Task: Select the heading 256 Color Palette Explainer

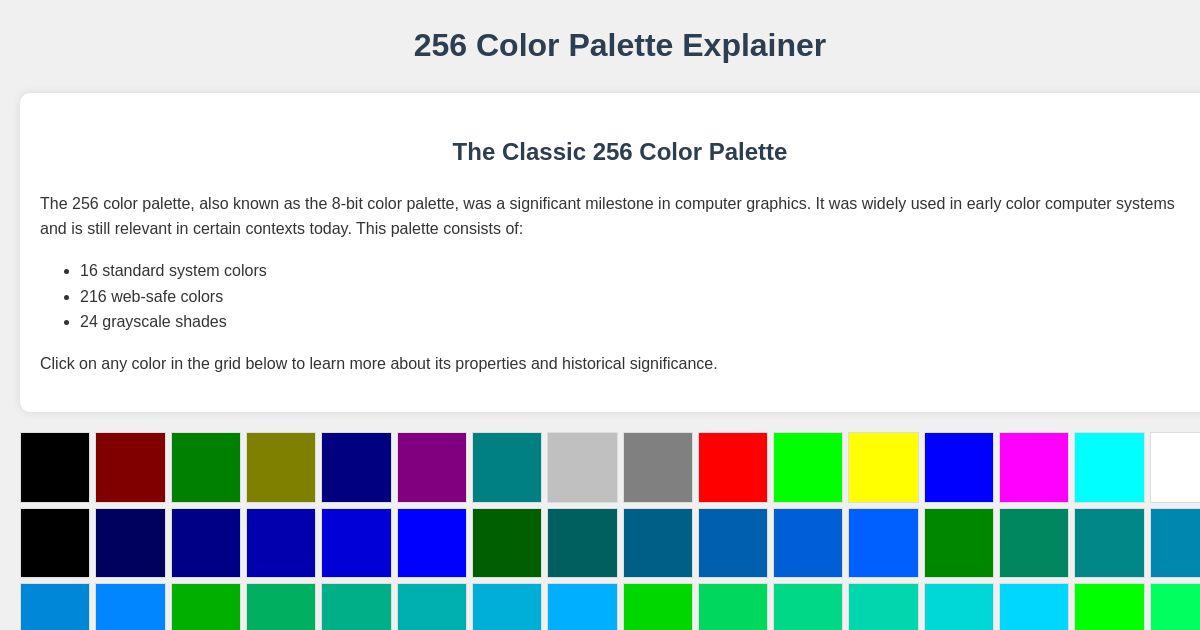Action: (x=620, y=45)
